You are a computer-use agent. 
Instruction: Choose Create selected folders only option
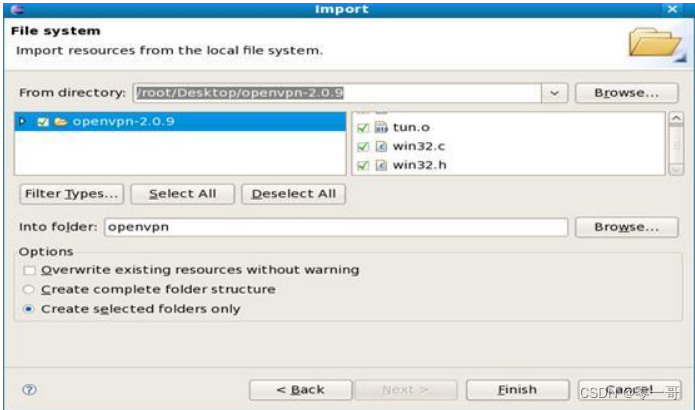click(x=29, y=309)
